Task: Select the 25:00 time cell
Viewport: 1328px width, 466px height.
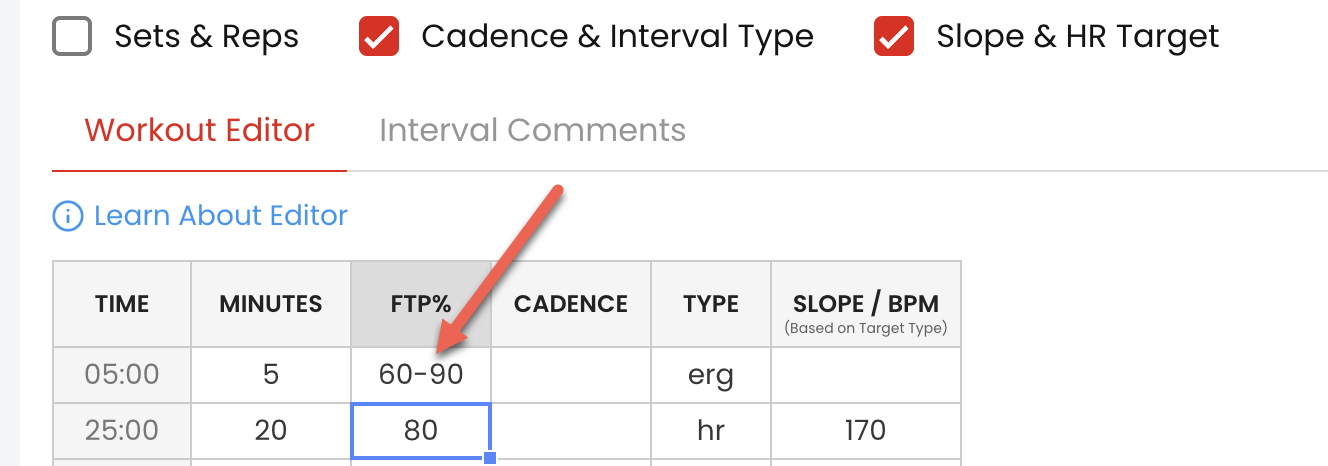Action: click(122, 430)
